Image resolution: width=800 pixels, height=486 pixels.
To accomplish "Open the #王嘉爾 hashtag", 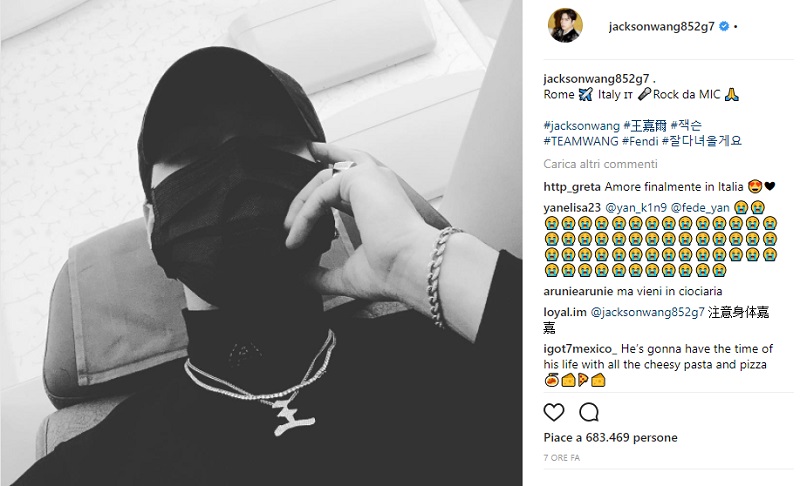I will (x=645, y=125).
